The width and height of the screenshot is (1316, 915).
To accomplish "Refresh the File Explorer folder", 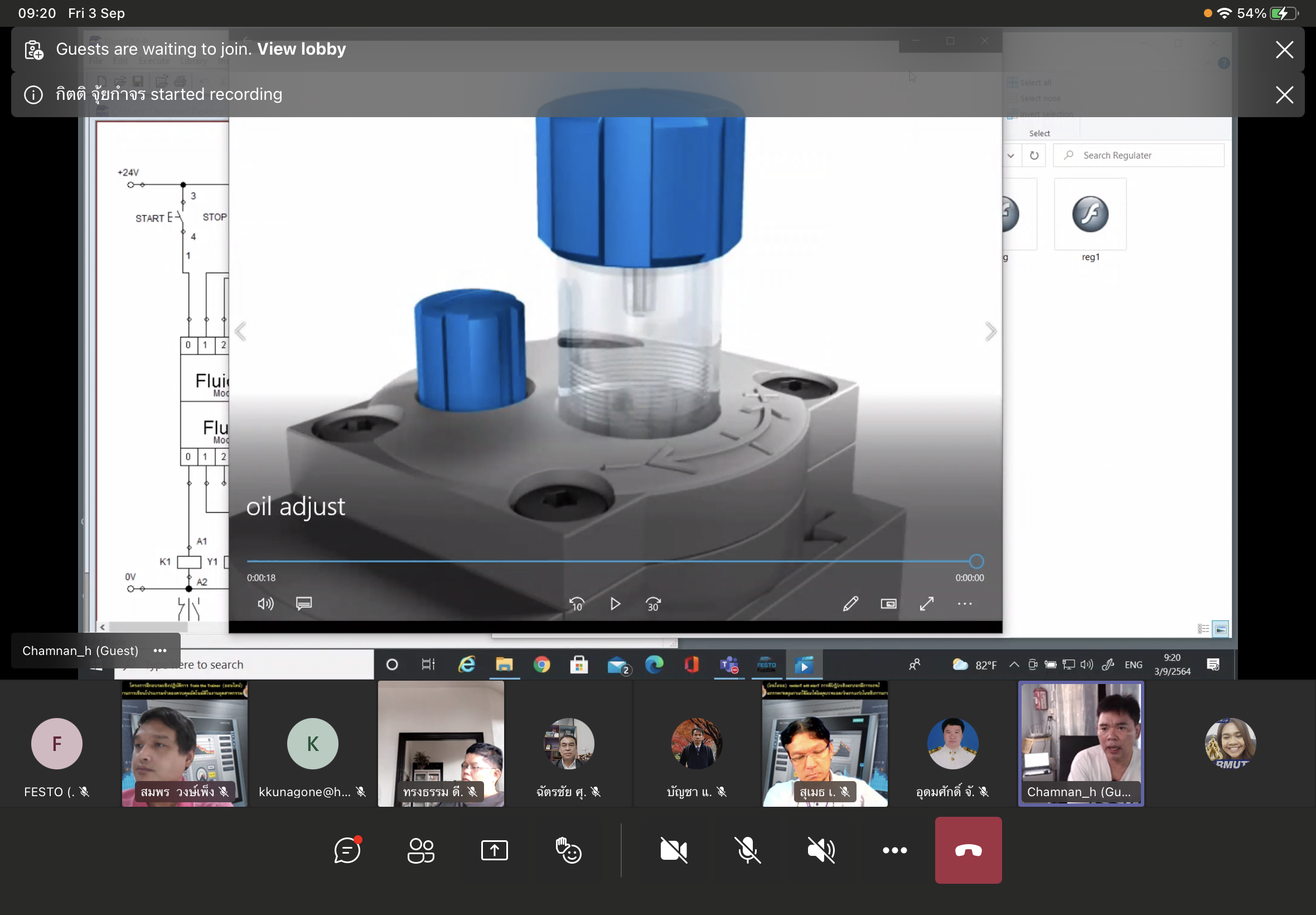I will [1034, 155].
